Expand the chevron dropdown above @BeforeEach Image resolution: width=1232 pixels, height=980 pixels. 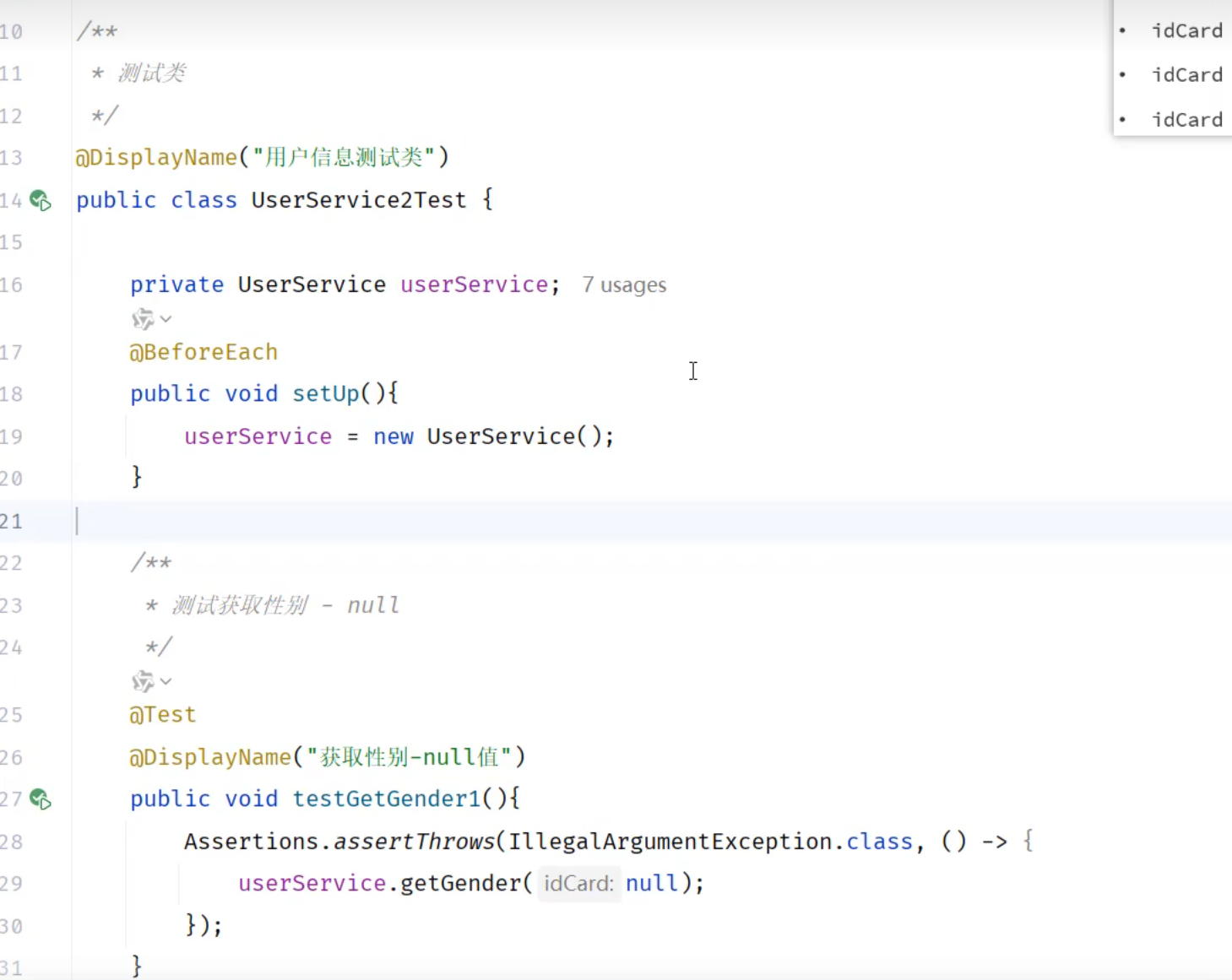166,319
